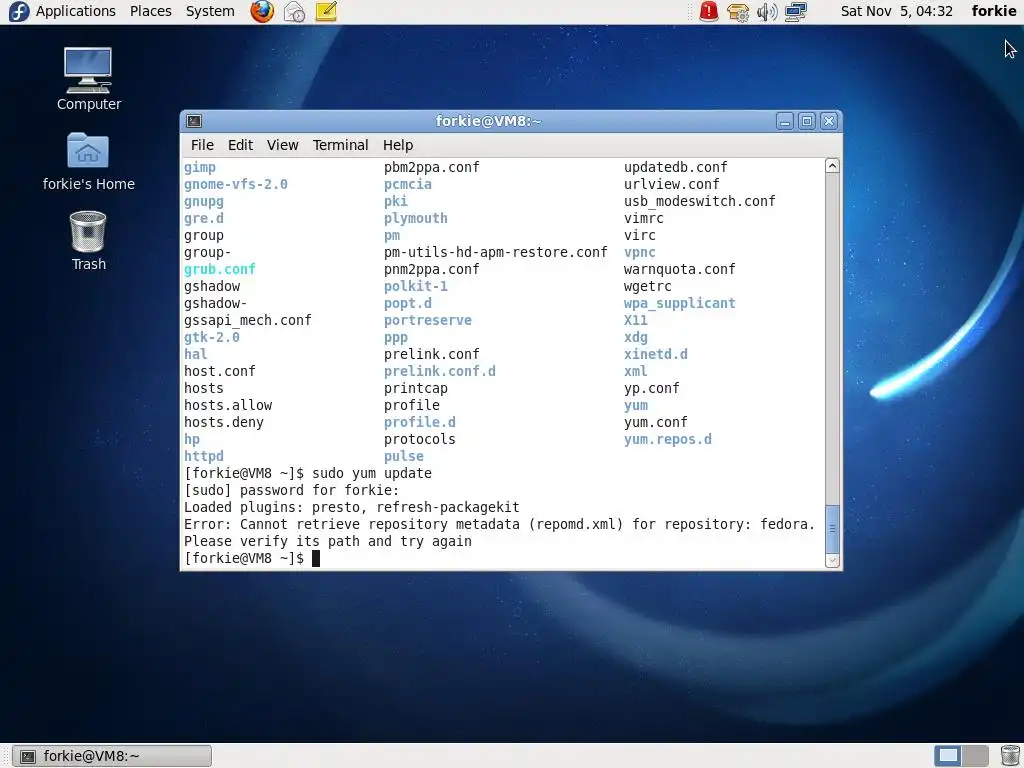This screenshot has height=768, width=1024.
Task: Select the forkie's Home folder icon
Action: pyautogui.click(x=88, y=162)
